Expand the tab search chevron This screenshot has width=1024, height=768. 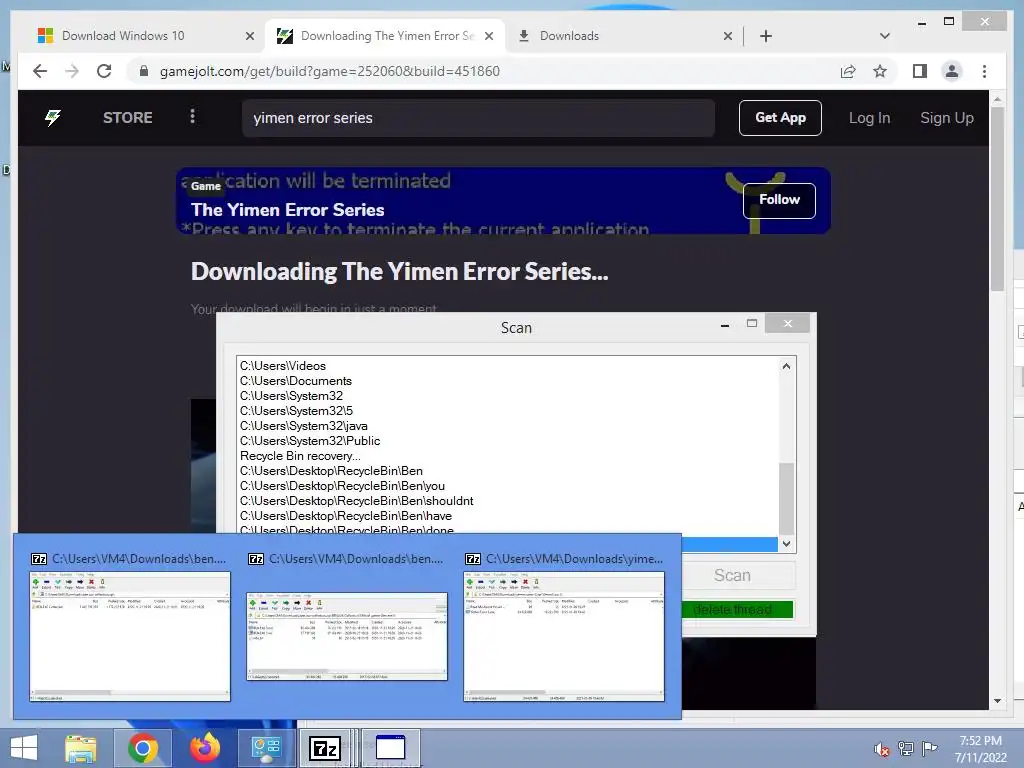(884, 36)
